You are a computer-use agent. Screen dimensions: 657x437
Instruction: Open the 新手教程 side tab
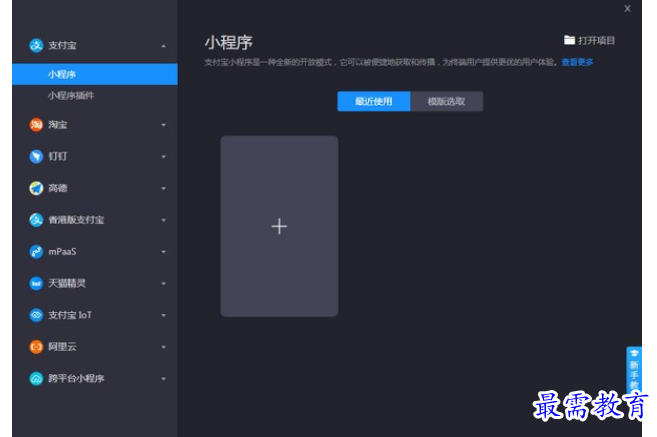(634, 369)
